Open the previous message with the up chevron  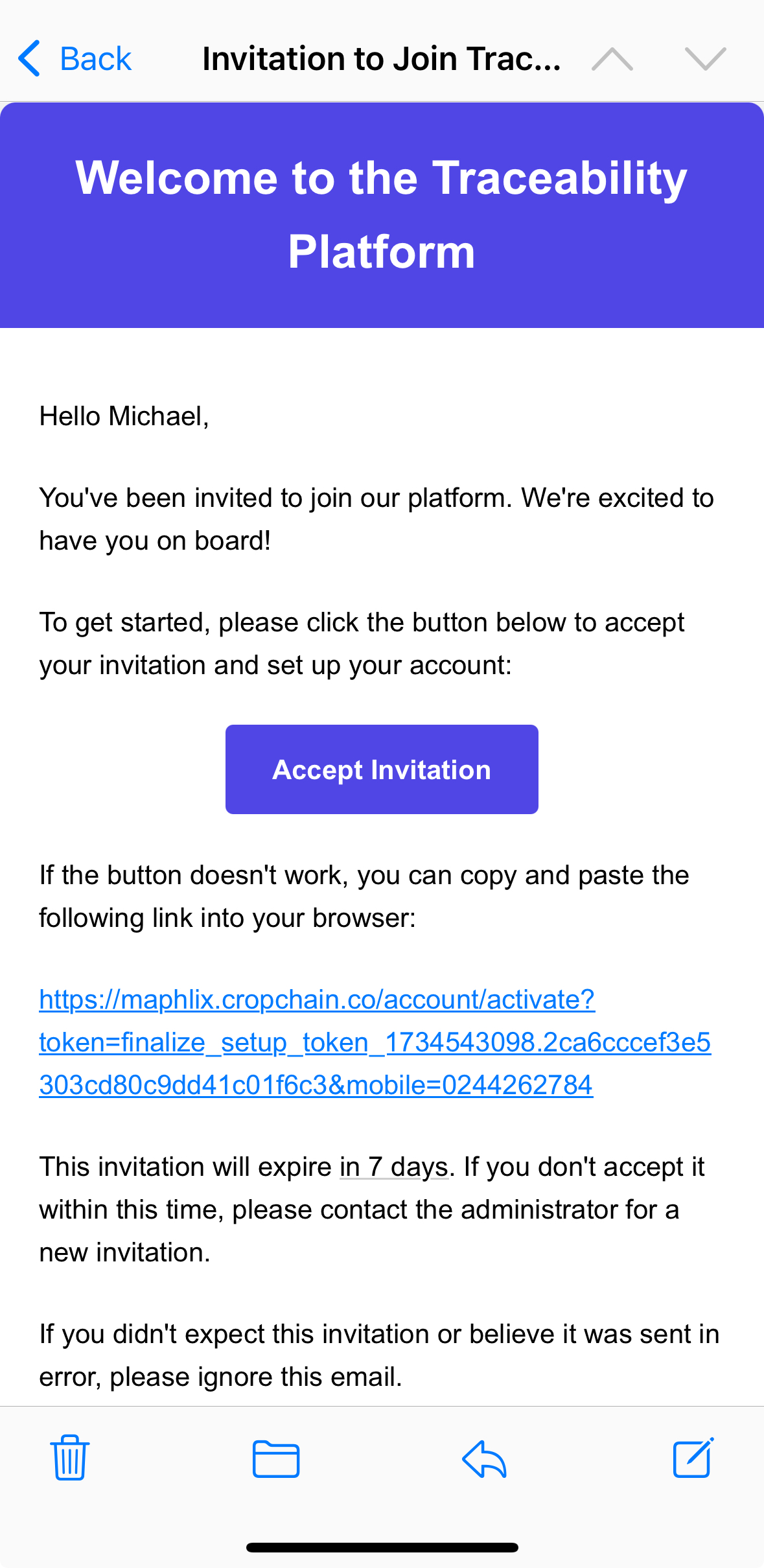(612, 58)
